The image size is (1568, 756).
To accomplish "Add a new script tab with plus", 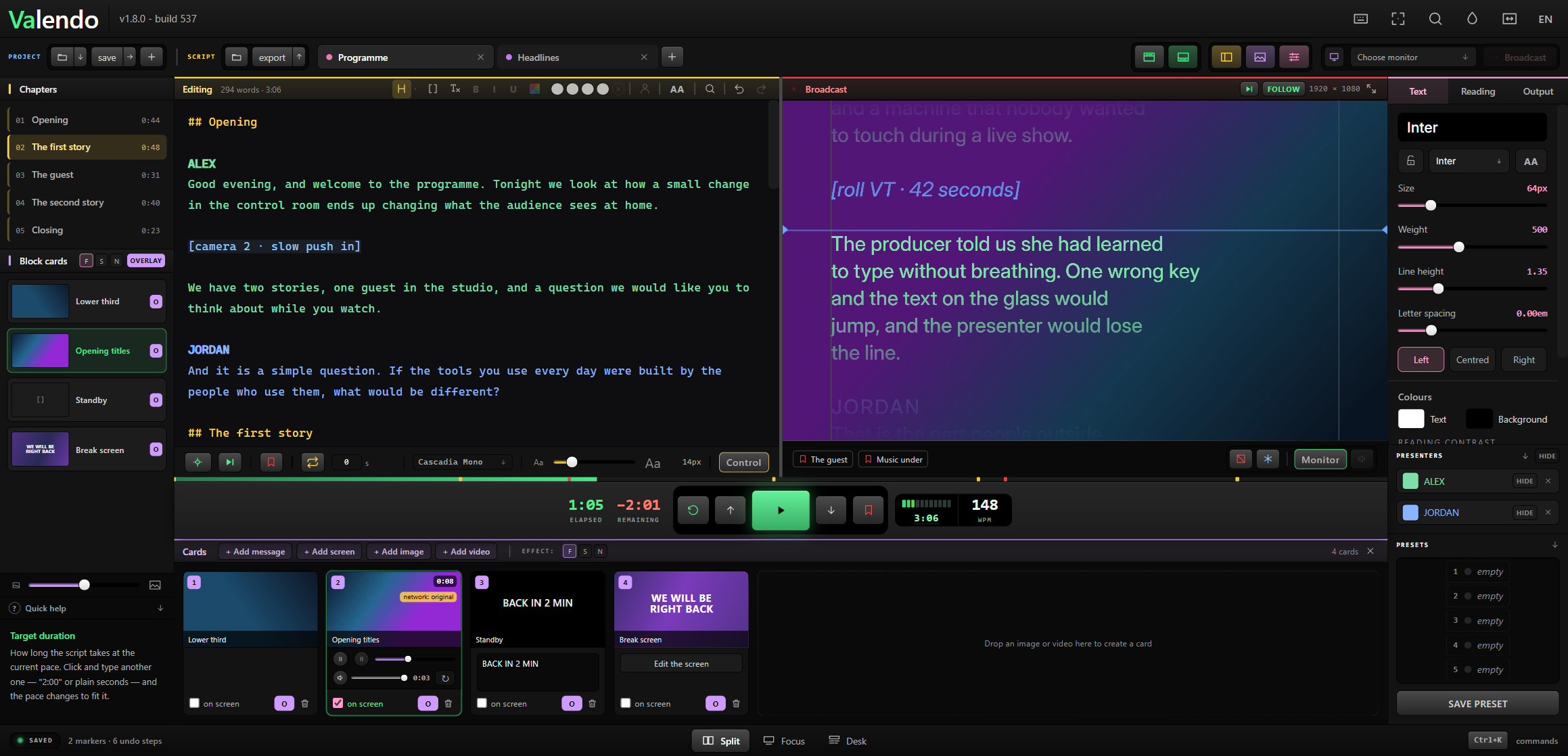I will click(x=672, y=57).
